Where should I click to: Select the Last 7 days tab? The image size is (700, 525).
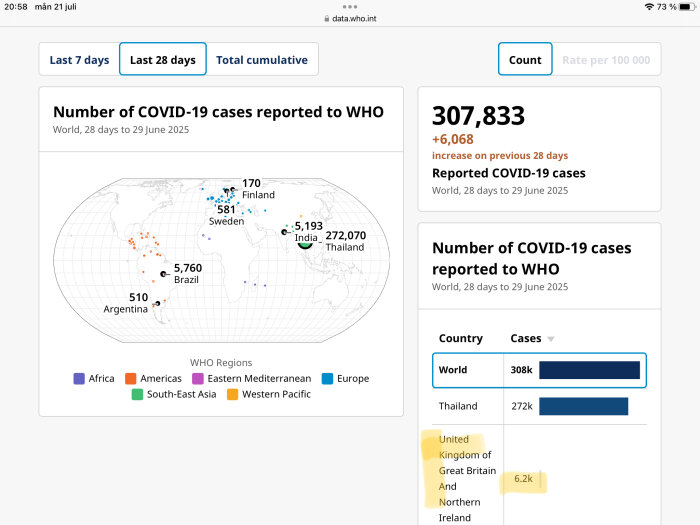[x=79, y=60]
